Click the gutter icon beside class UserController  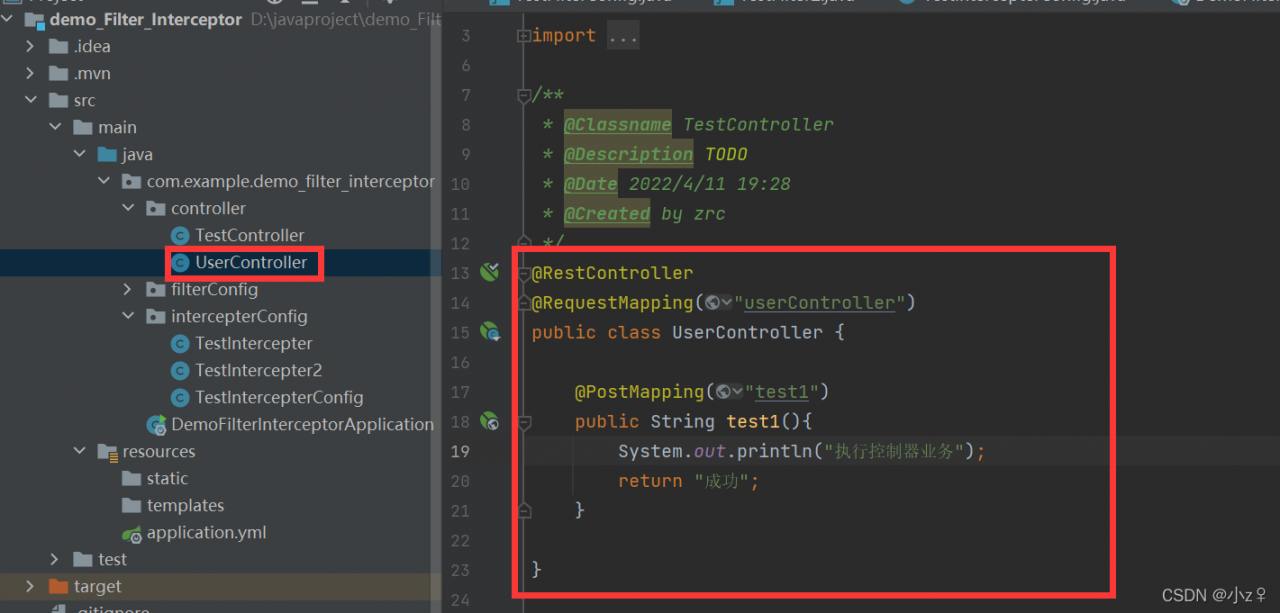click(x=490, y=332)
